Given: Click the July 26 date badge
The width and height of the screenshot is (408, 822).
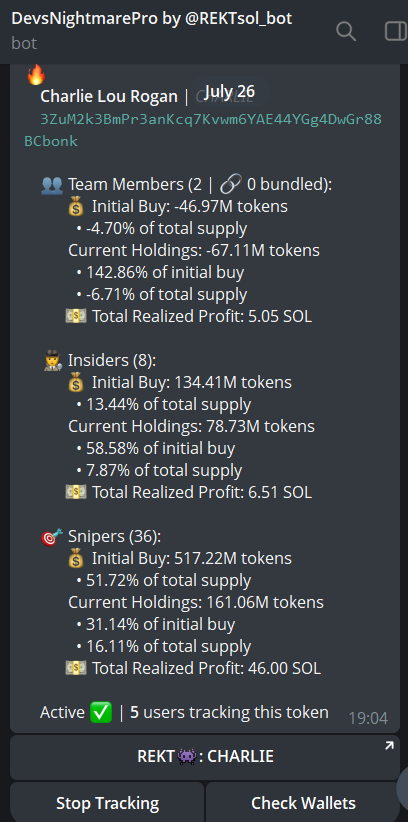Looking at the screenshot, I should pyautogui.click(x=229, y=92).
